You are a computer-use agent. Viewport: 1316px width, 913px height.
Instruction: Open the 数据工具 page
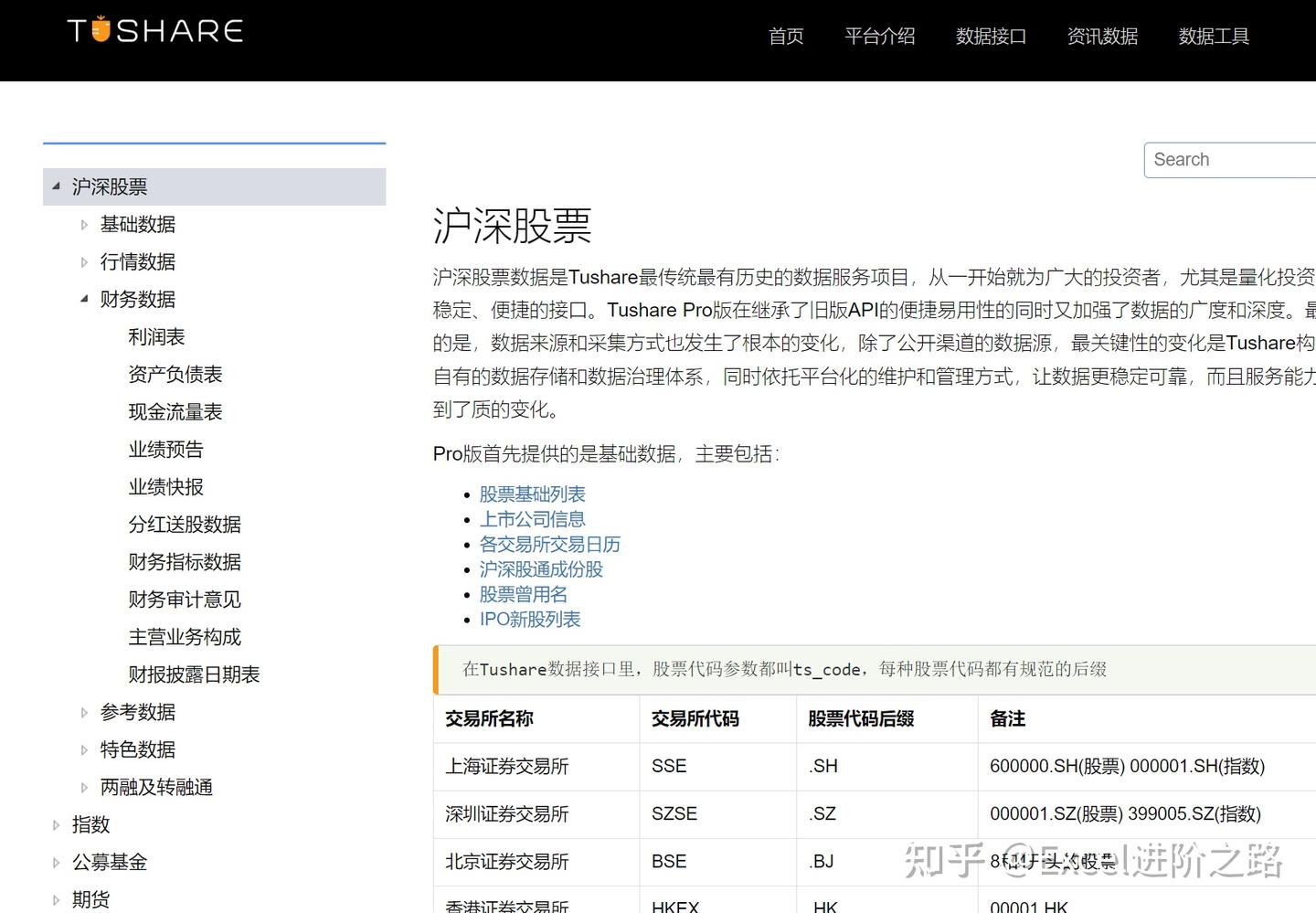(x=1214, y=37)
